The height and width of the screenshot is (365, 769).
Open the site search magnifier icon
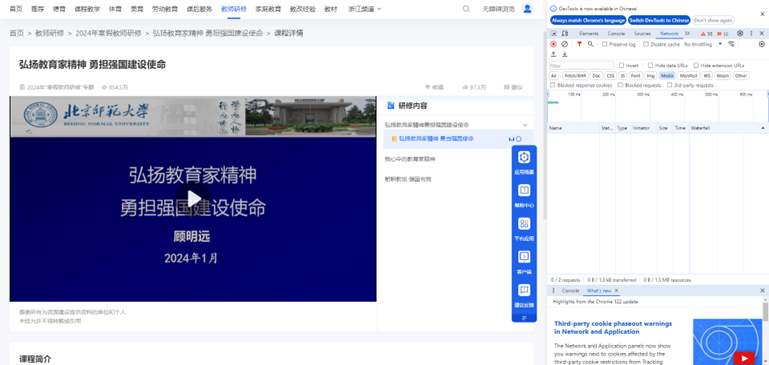466,9
